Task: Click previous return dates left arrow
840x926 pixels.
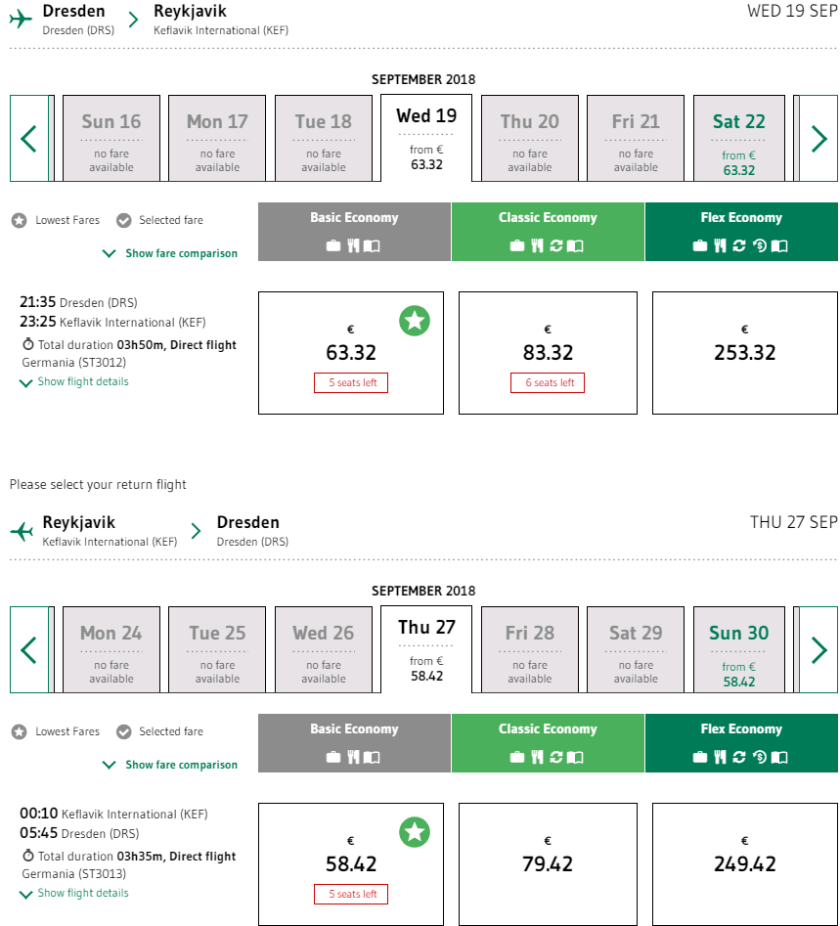Action: point(29,650)
